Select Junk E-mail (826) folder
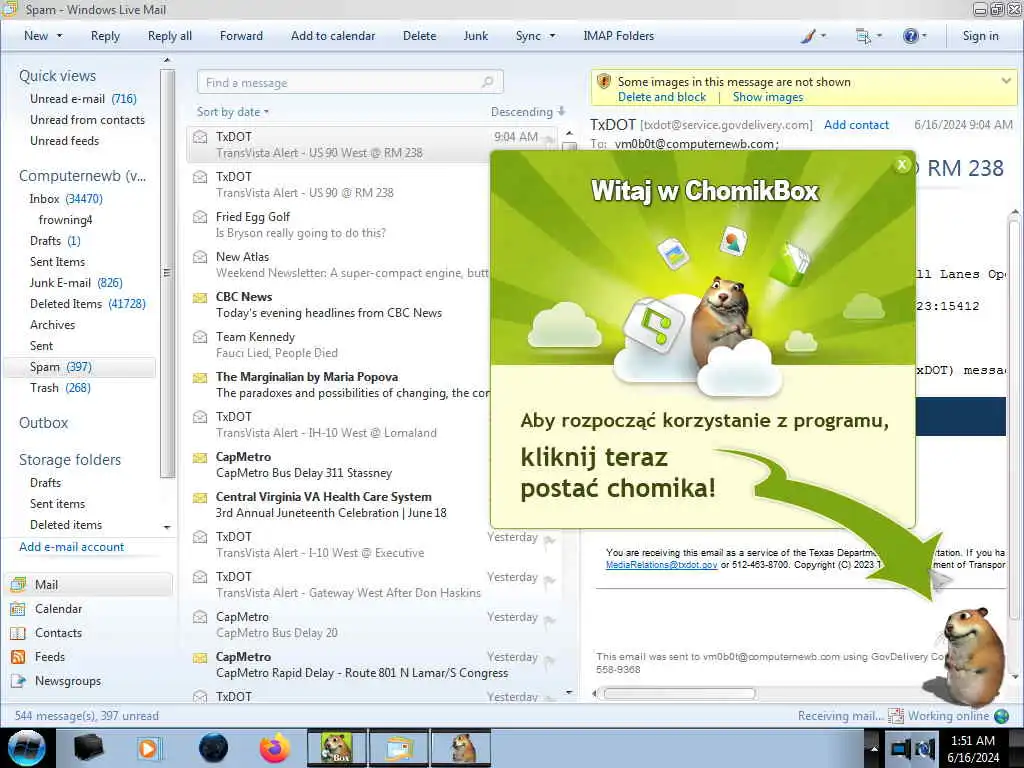The height and width of the screenshot is (768, 1024). coord(76,283)
